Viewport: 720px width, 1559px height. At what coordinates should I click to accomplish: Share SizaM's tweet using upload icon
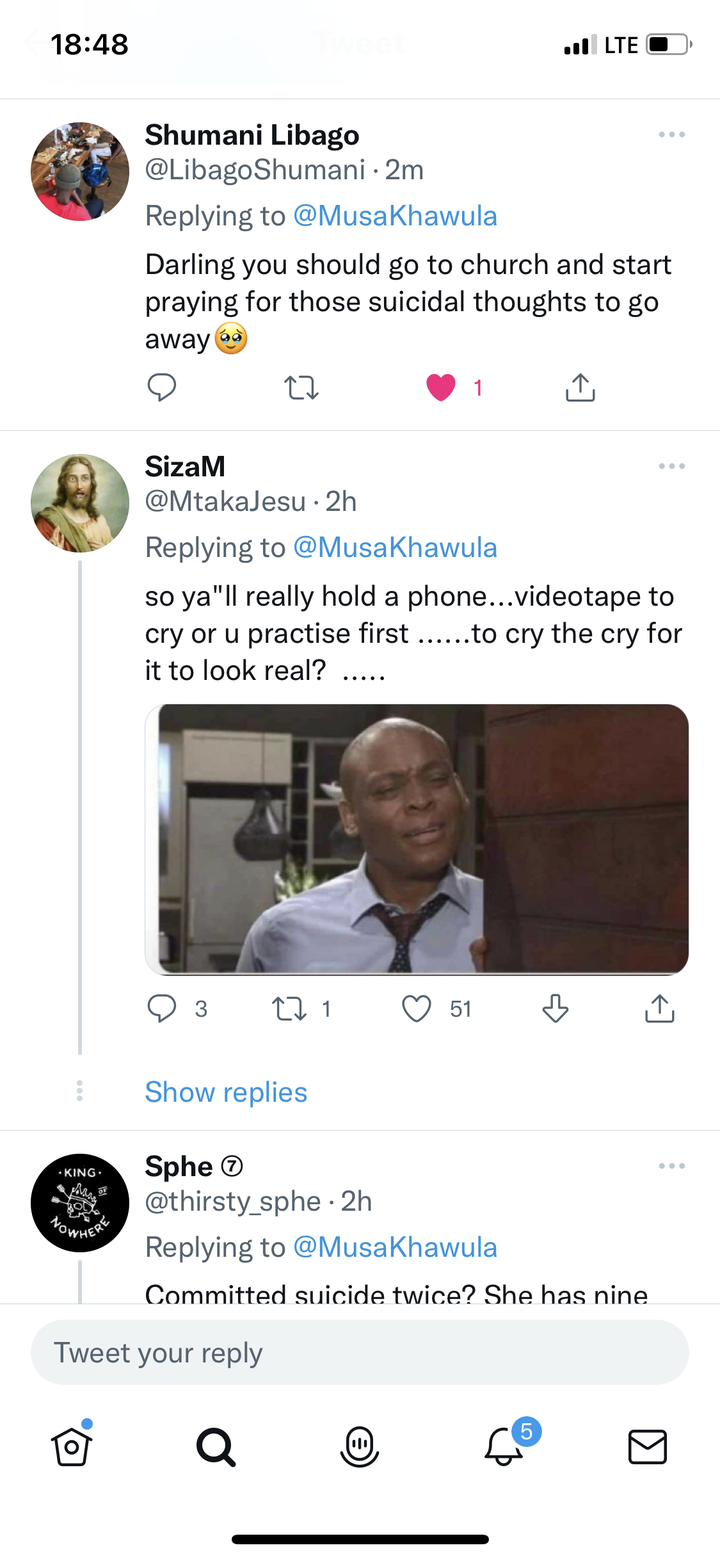[659, 1008]
